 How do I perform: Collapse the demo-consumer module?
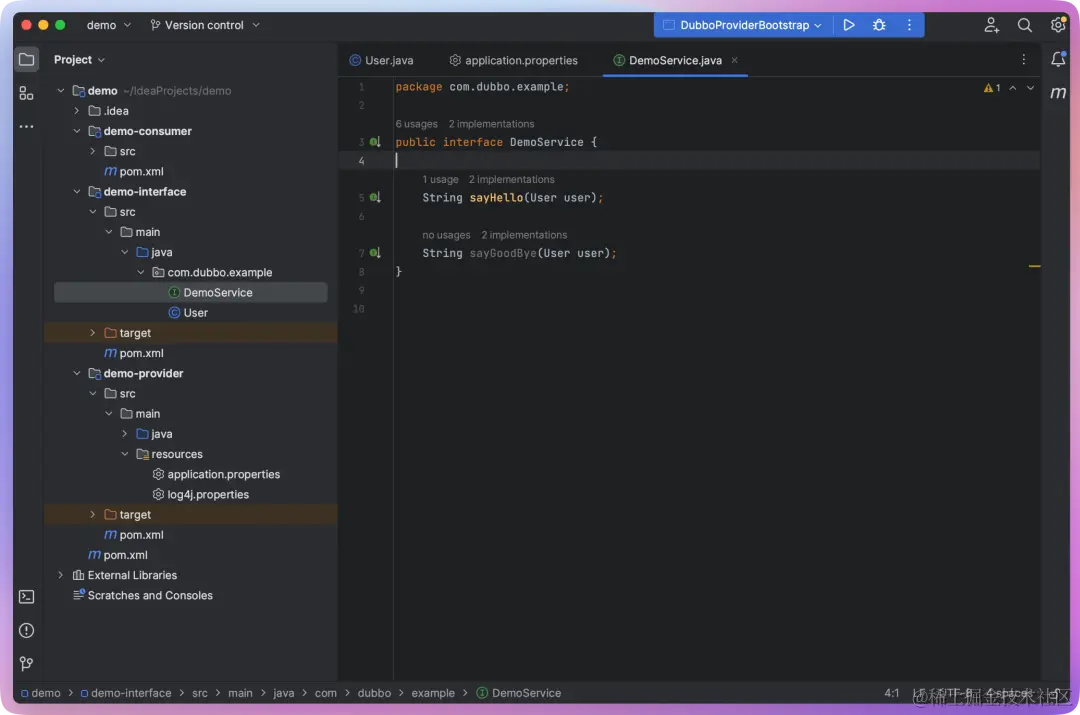point(76,131)
